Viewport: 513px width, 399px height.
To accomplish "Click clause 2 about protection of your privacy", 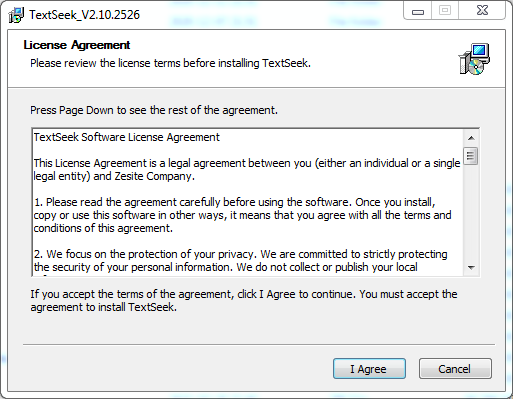I will click(x=240, y=261).
